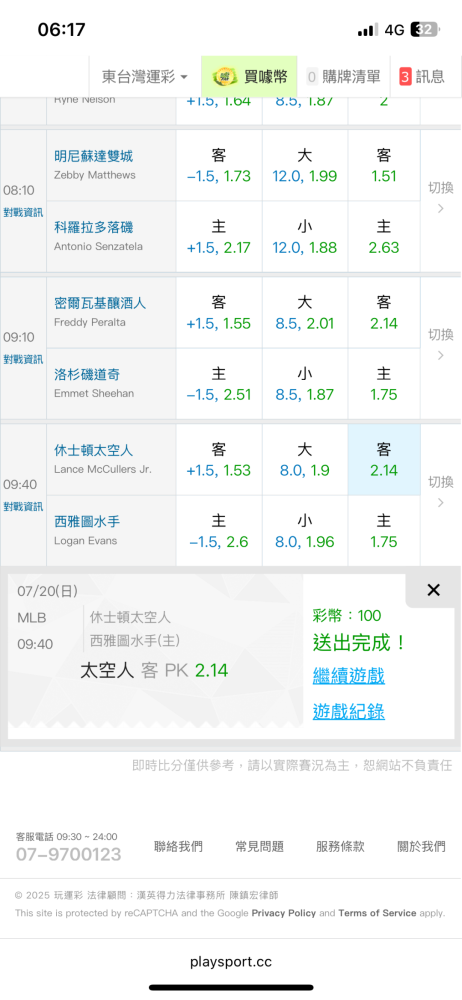This screenshot has width=462, height=1000.
Task: Tap the 買噱幣 coin icon
Action: coord(224,77)
